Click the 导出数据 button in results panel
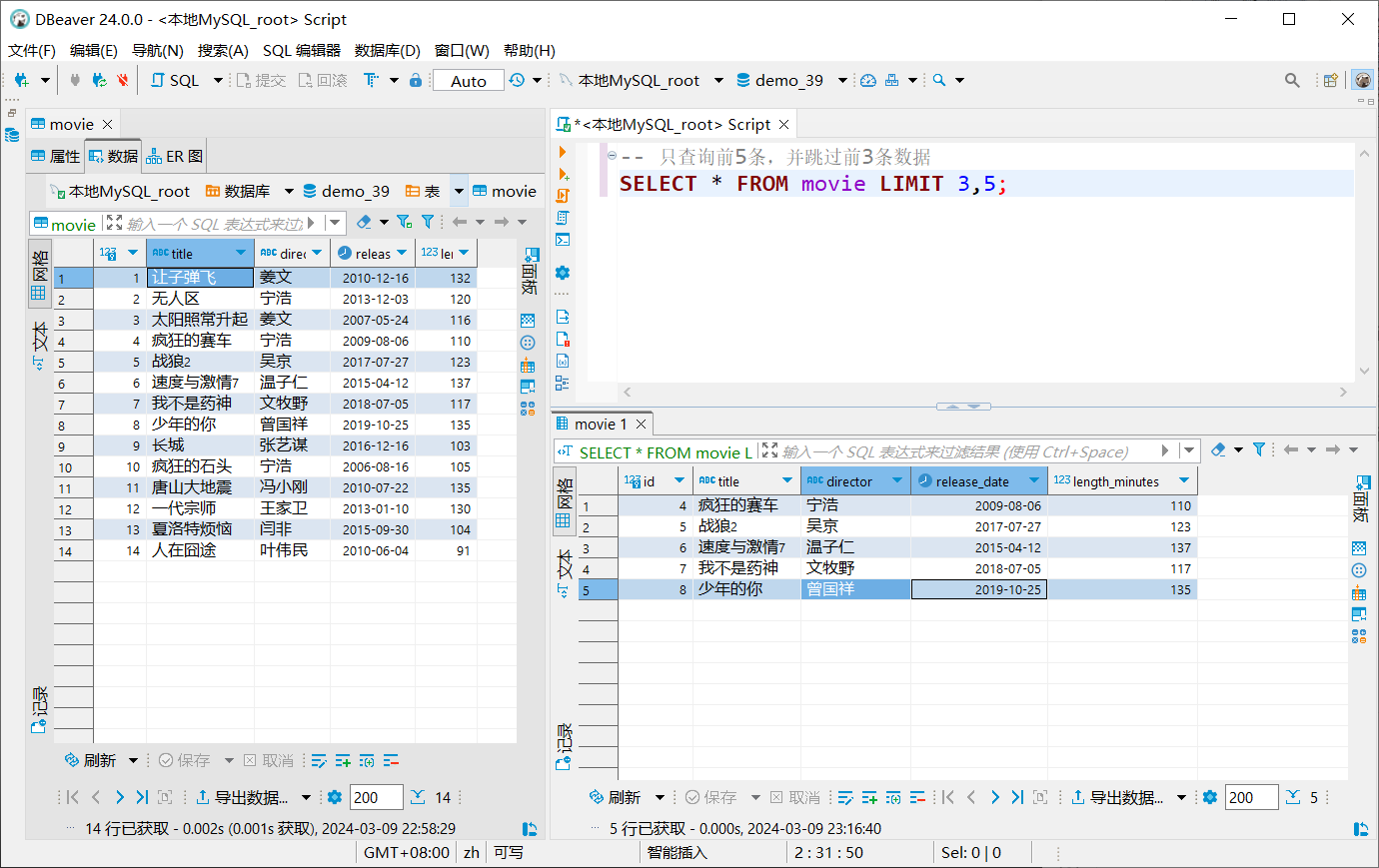 [1117, 797]
